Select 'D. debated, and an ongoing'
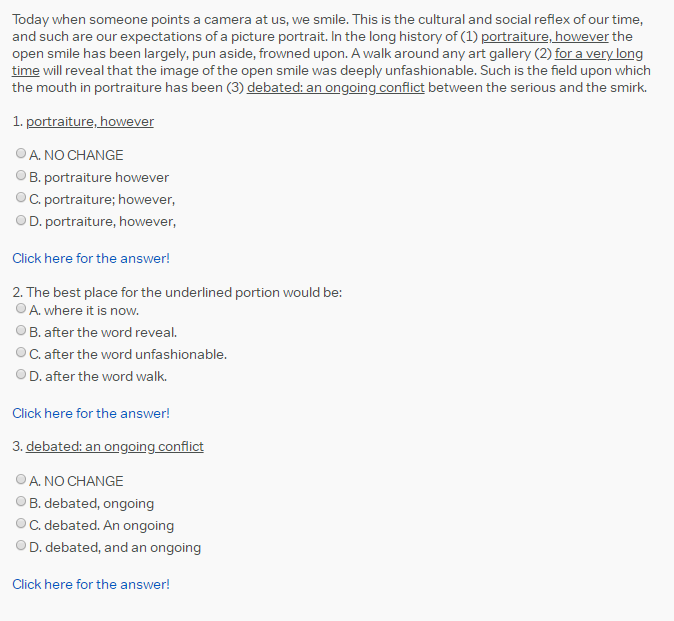 pos(21,546)
